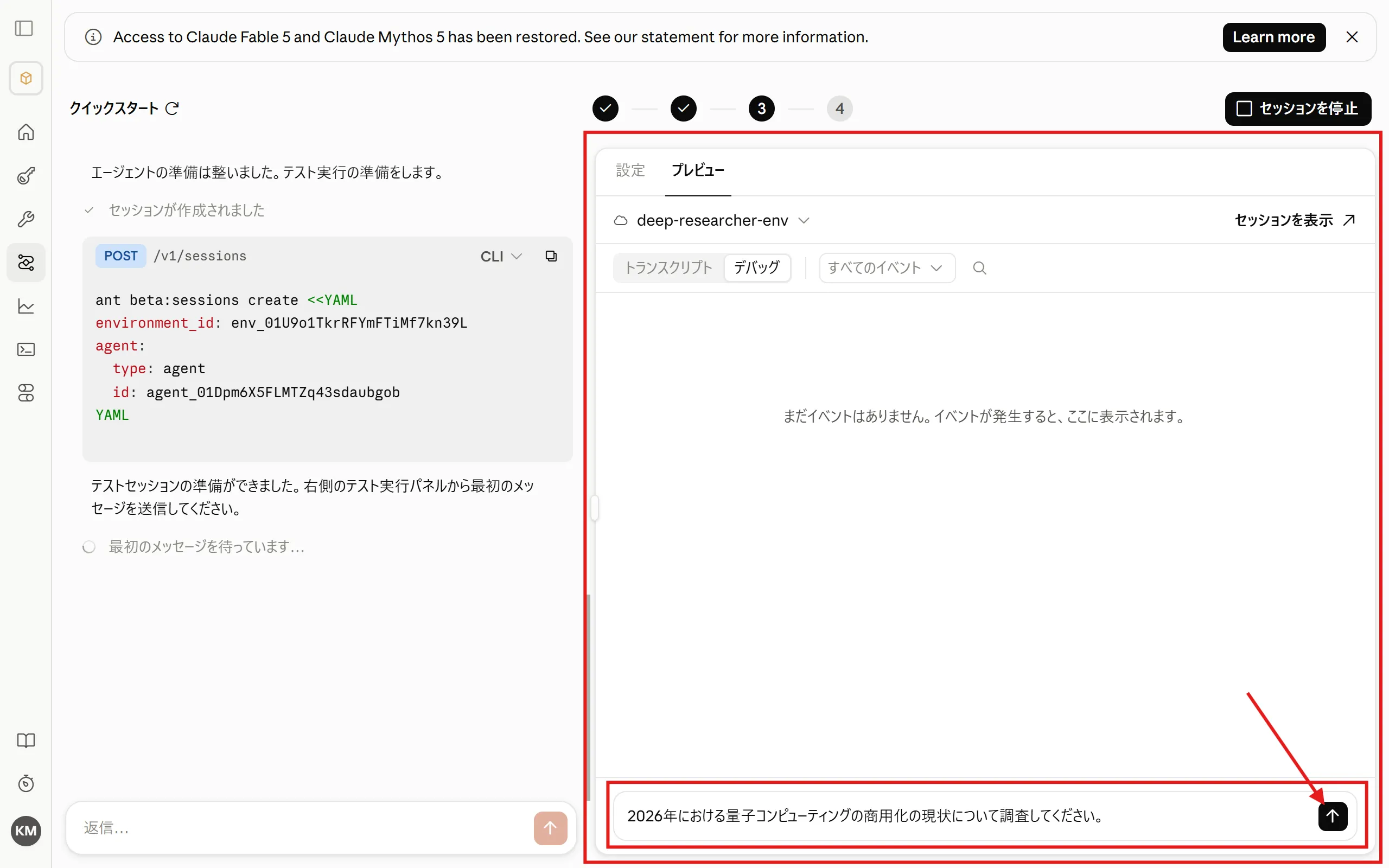Click the POST method badge
The height and width of the screenshot is (868, 1389).
pos(120,256)
